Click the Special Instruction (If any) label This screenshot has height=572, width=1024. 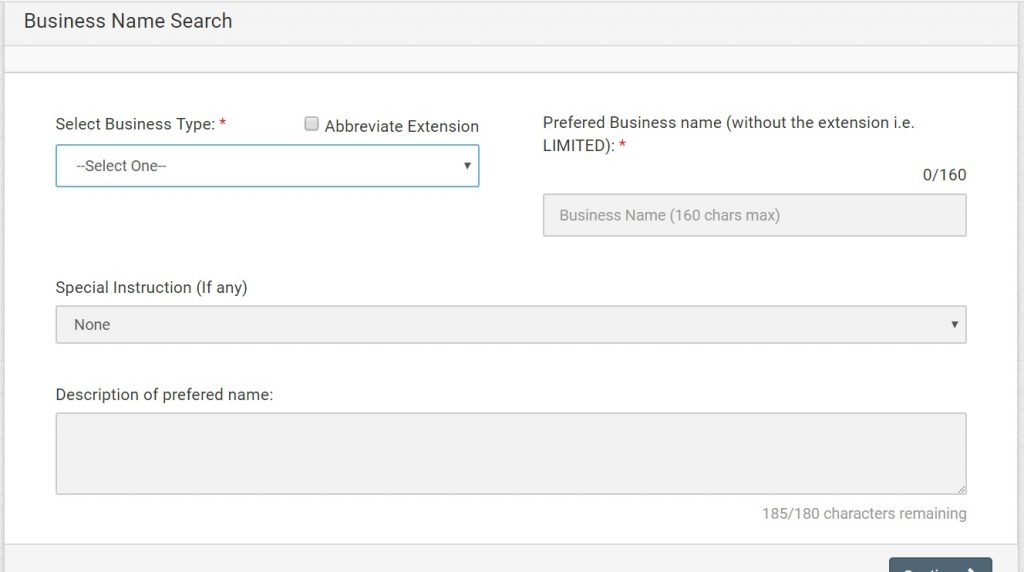pos(151,287)
